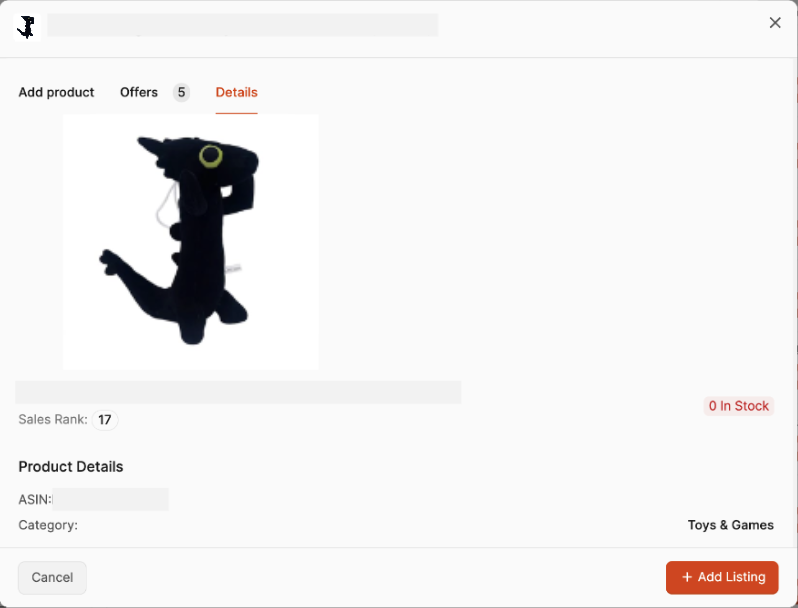Click the blurred ASIN value field

[110, 499]
